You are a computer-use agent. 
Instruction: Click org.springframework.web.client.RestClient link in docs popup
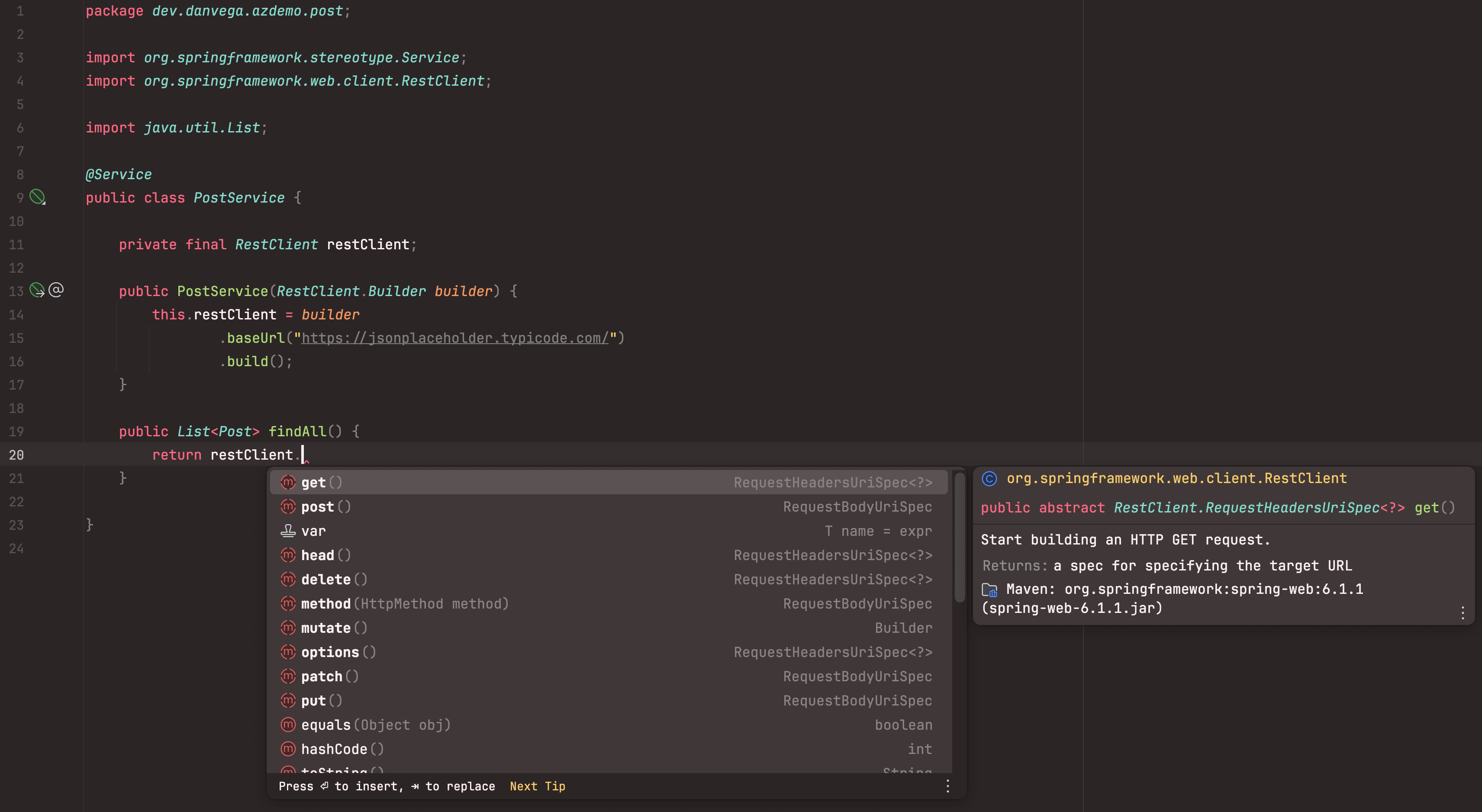(1176, 478)
